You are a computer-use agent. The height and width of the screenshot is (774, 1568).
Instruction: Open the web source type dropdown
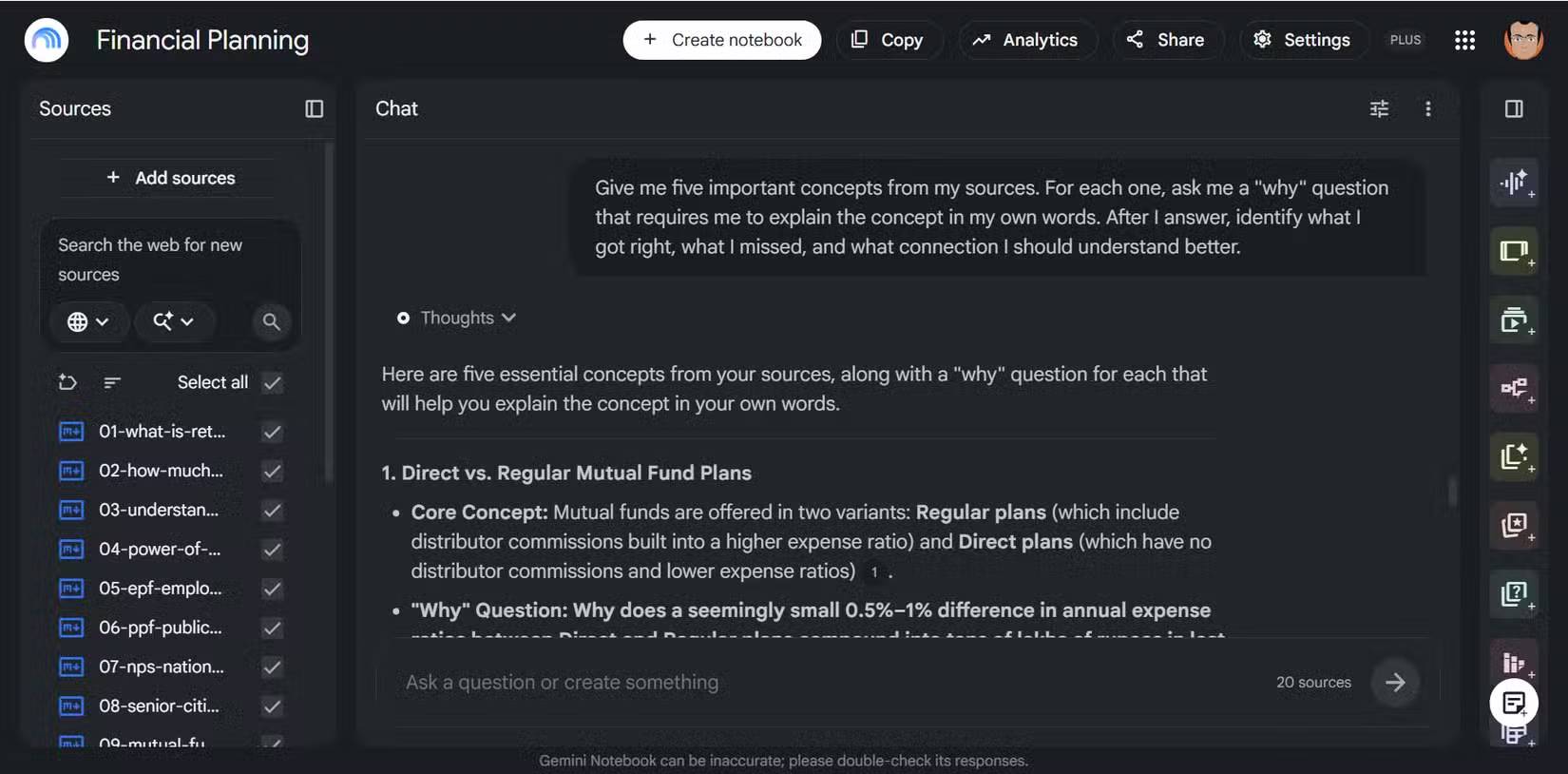point(87,321)
